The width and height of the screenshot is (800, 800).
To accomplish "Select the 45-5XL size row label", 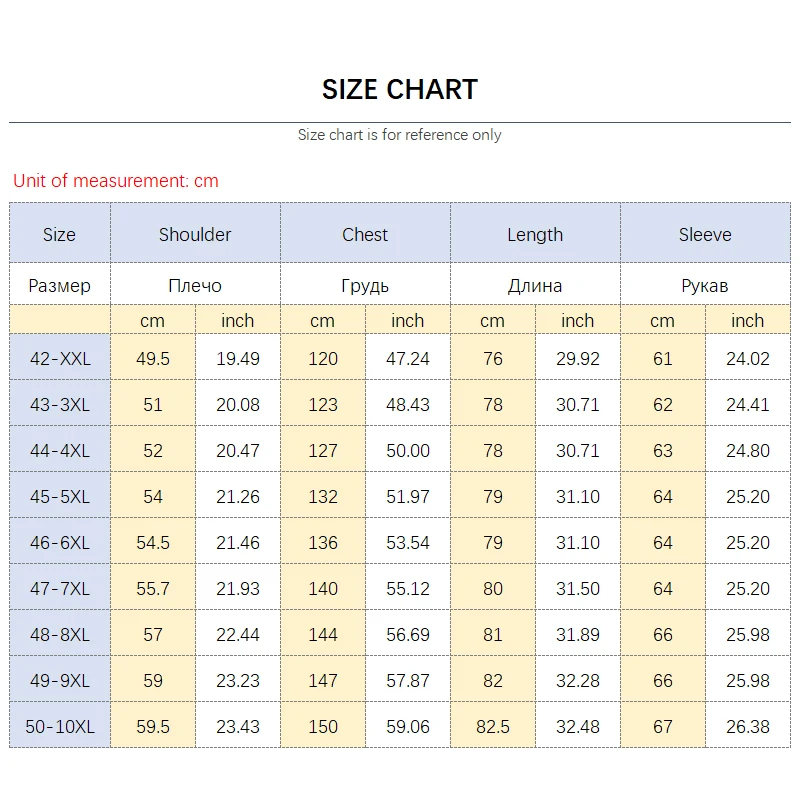I will point(60,497).
